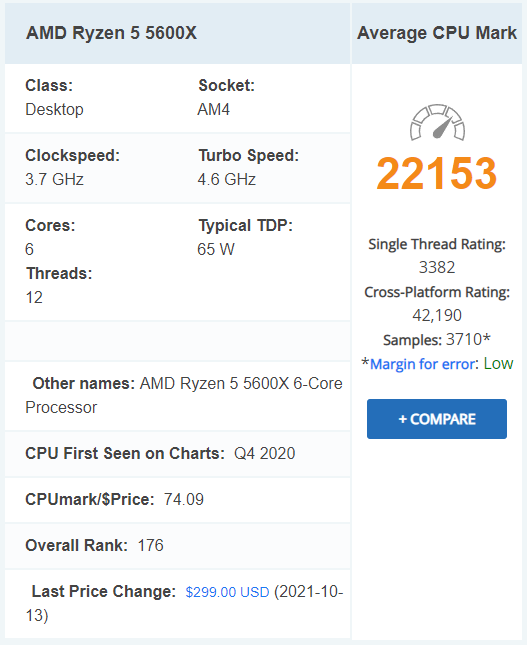Click the Turbo Speed value 4.6 GHz

pyautogui.click(x=227, y=179)
